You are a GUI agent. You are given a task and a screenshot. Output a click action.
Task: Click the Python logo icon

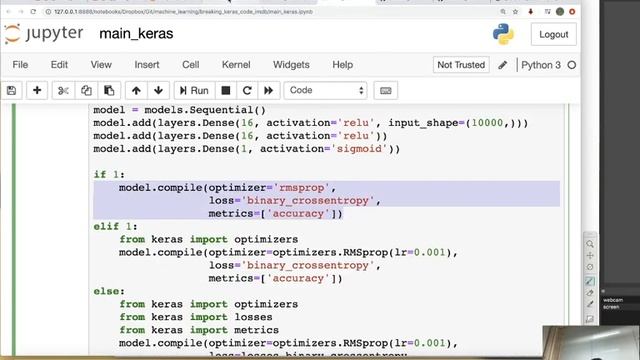503,34
